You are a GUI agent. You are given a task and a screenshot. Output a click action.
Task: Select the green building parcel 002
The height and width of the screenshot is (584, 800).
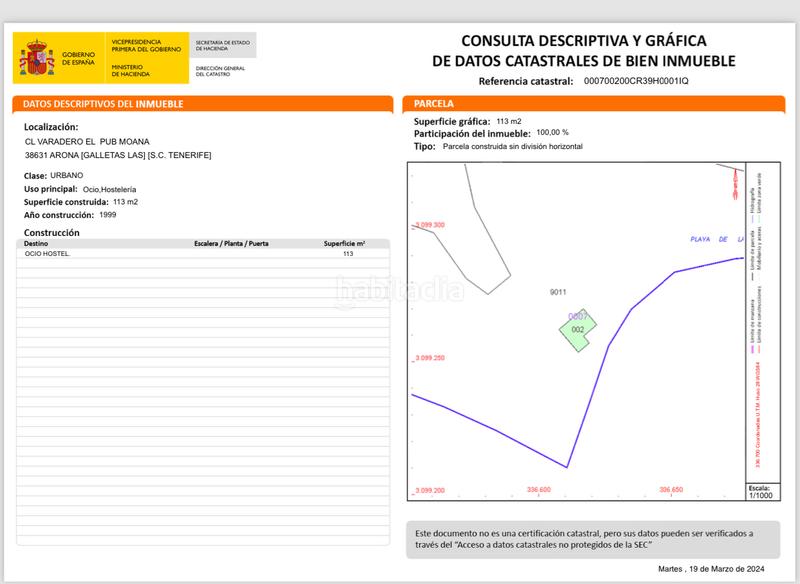pyautogui.click(x=577, y=331)
